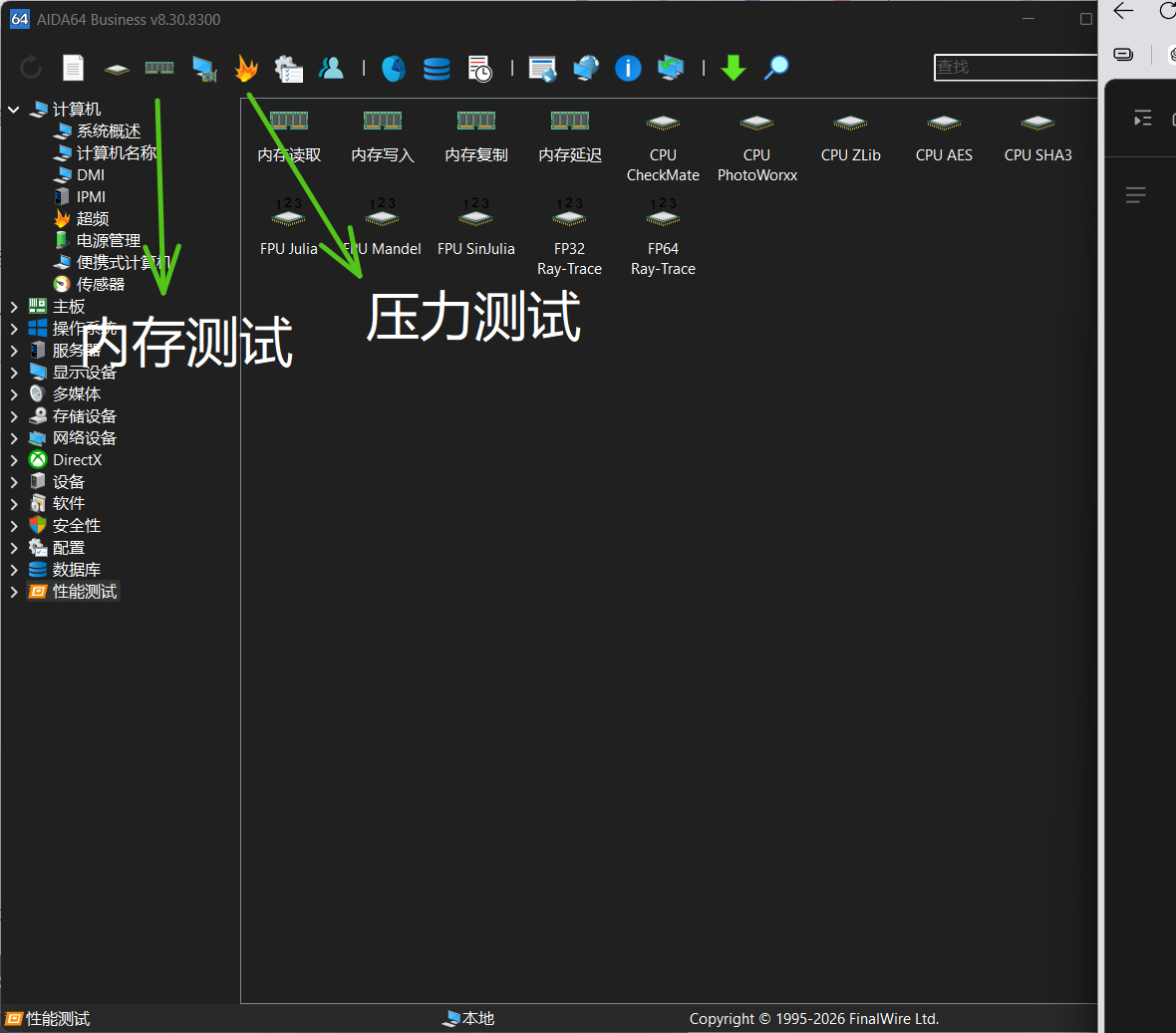This screenshot has height=1033, width=1176.
Task: Open 传感器 in the sidebar tree
Action: (x=100, y=285)
